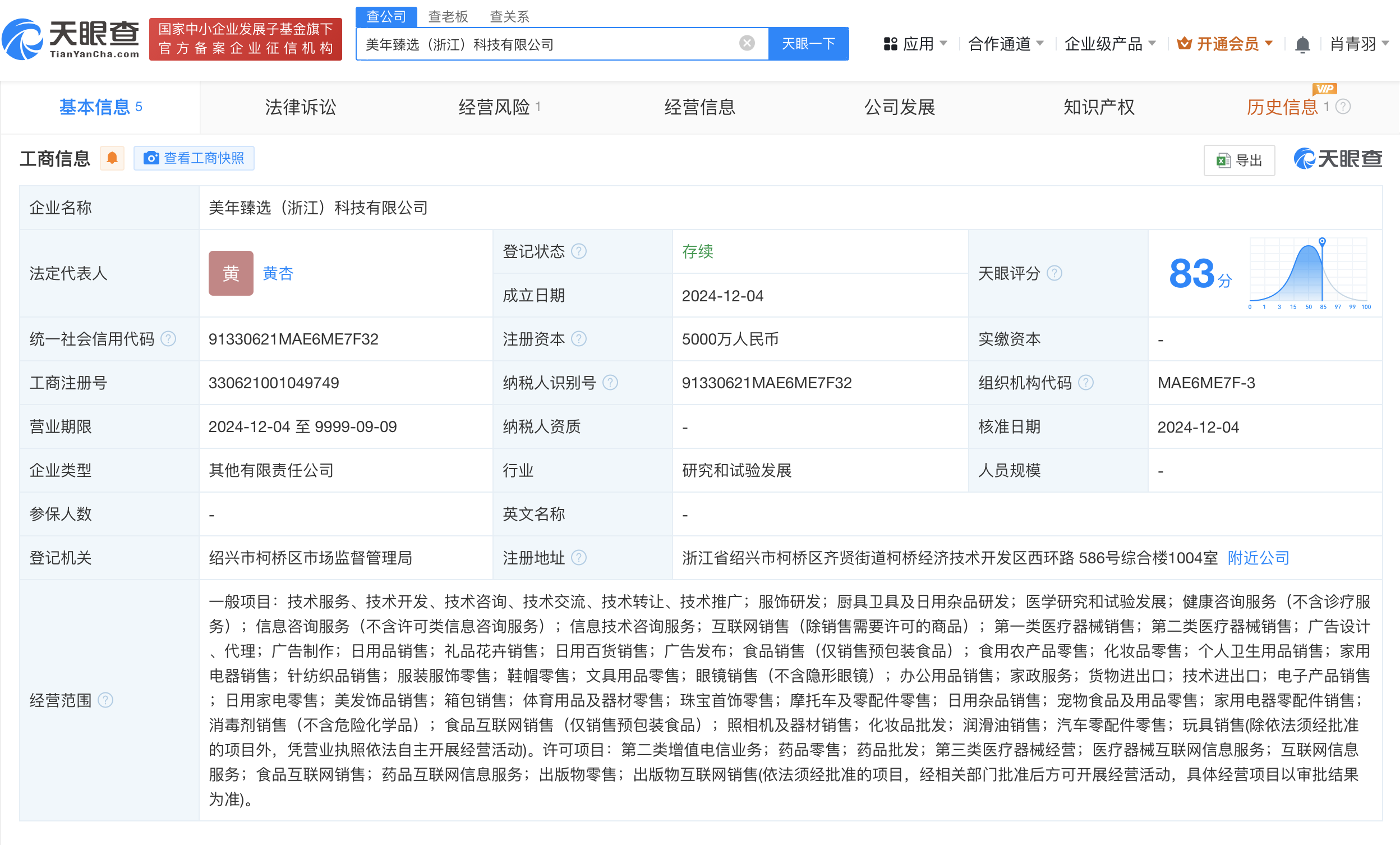Open the 肖青羽 user account menu
The height and width of the screenshot is (845, 1400).
point(1358,44)
